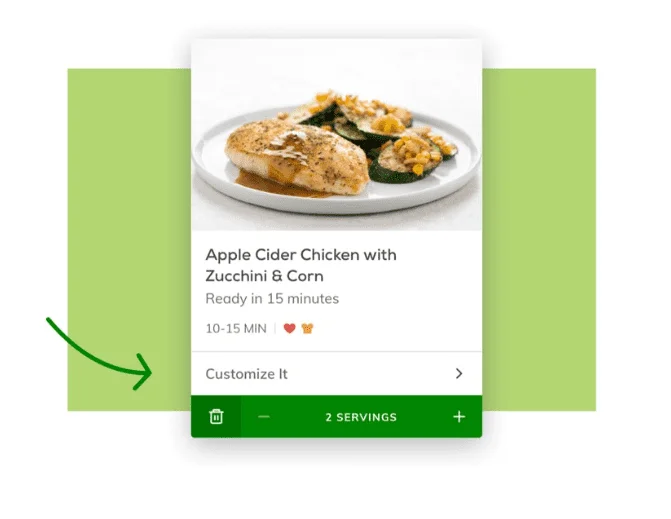
Task: Click the 10-15 MIN cook time label
Action: coord(236,328)
